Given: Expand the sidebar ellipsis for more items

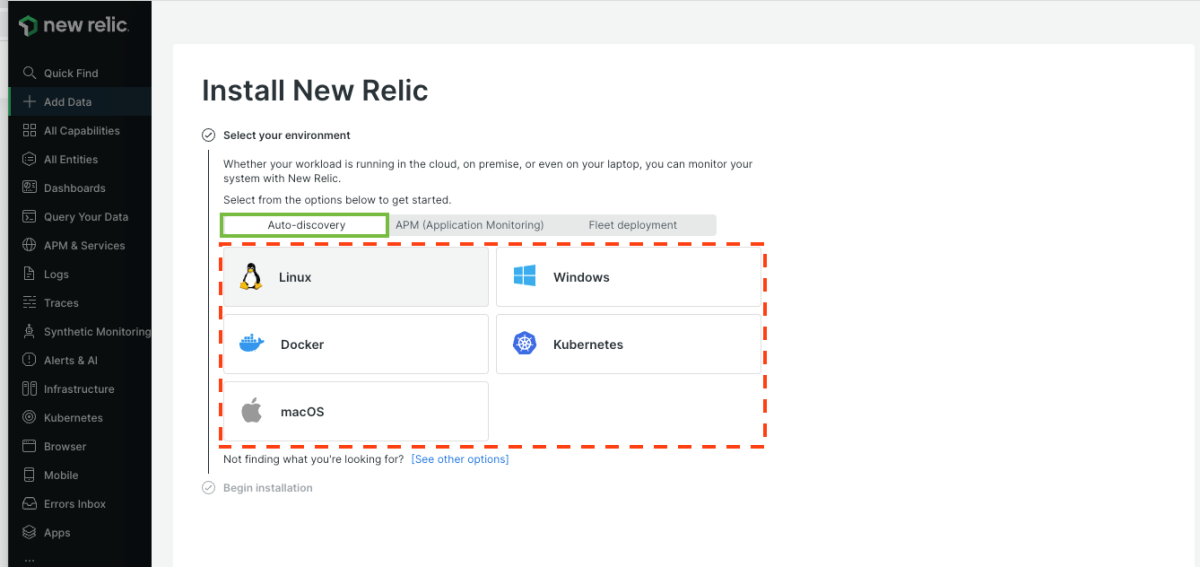Looking at the screenshot, I should [29, 558].
